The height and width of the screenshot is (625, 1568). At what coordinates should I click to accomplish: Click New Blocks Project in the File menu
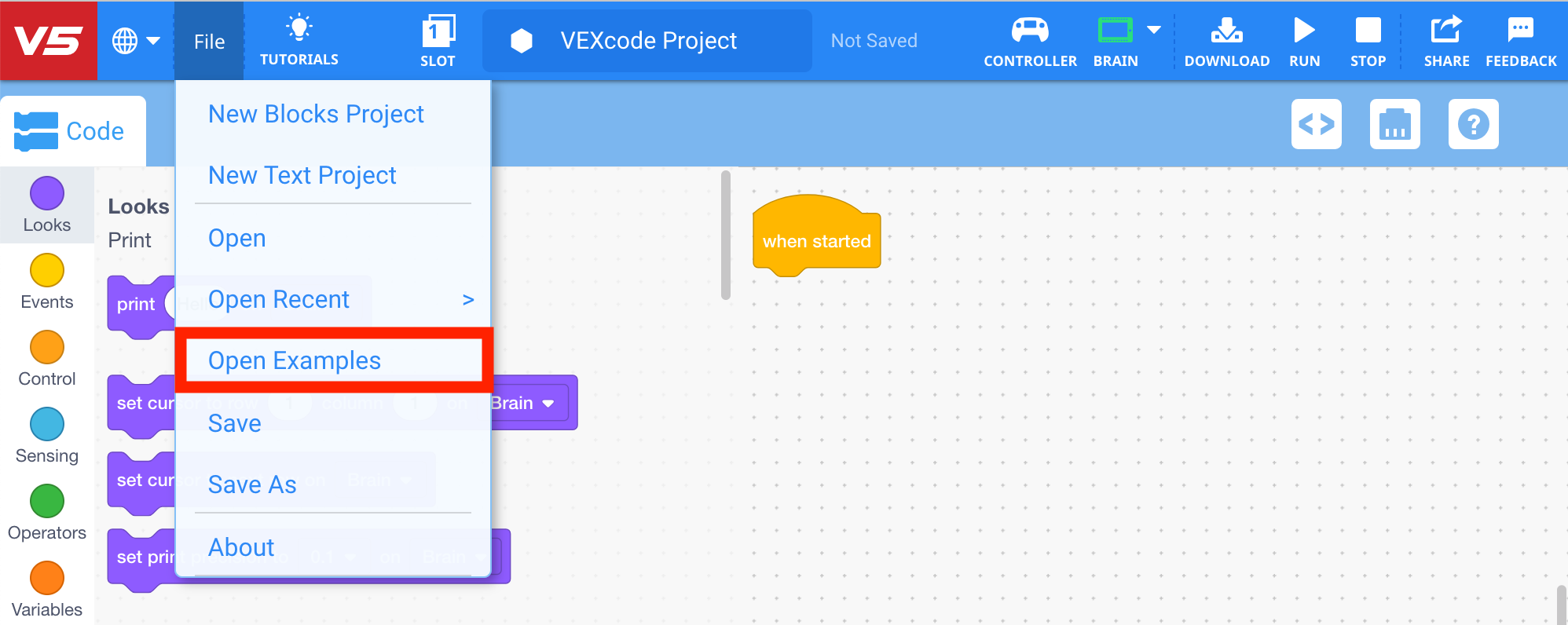coord(316,114)
